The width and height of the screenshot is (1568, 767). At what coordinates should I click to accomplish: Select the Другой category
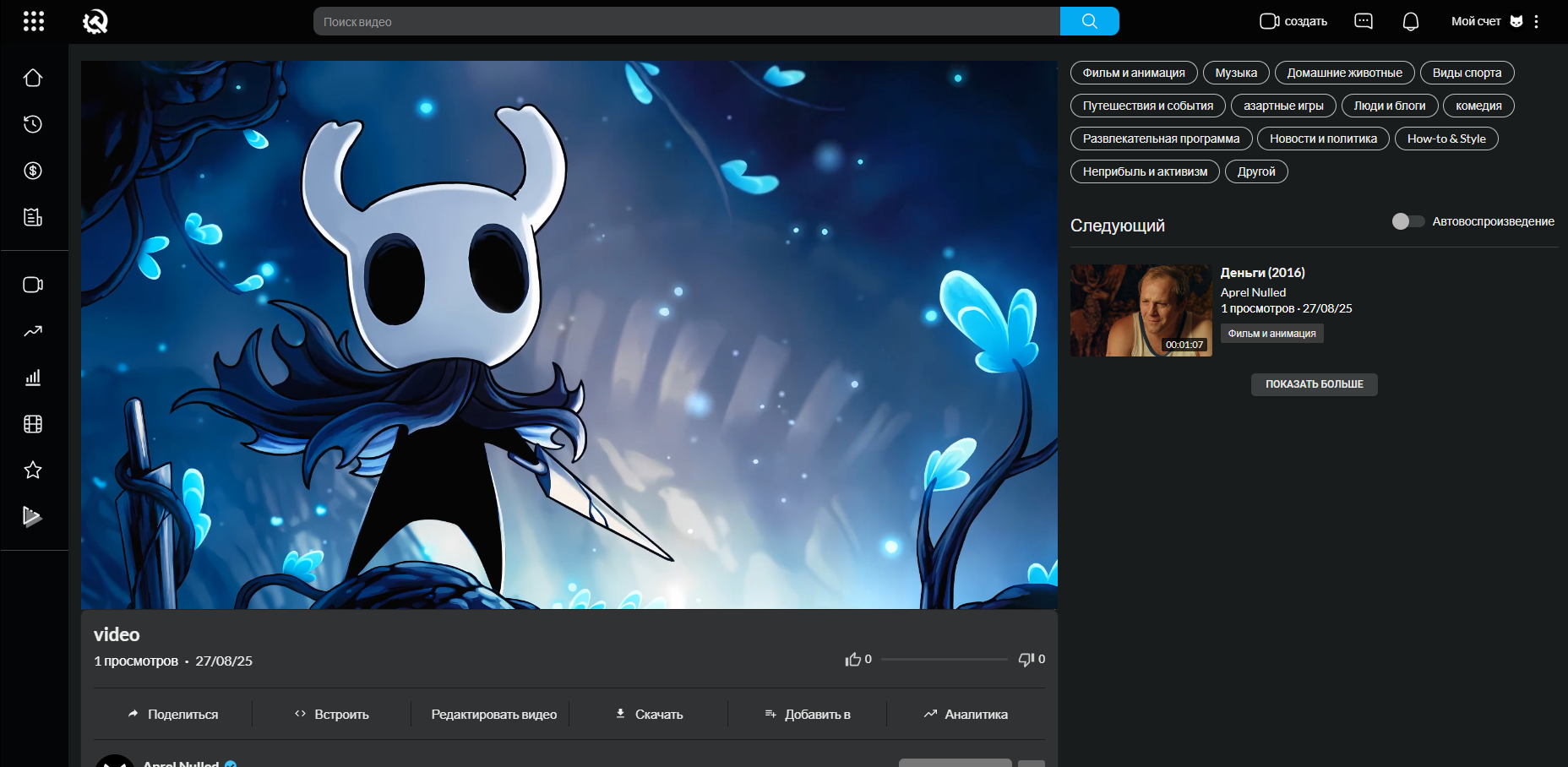(1257, 171)
